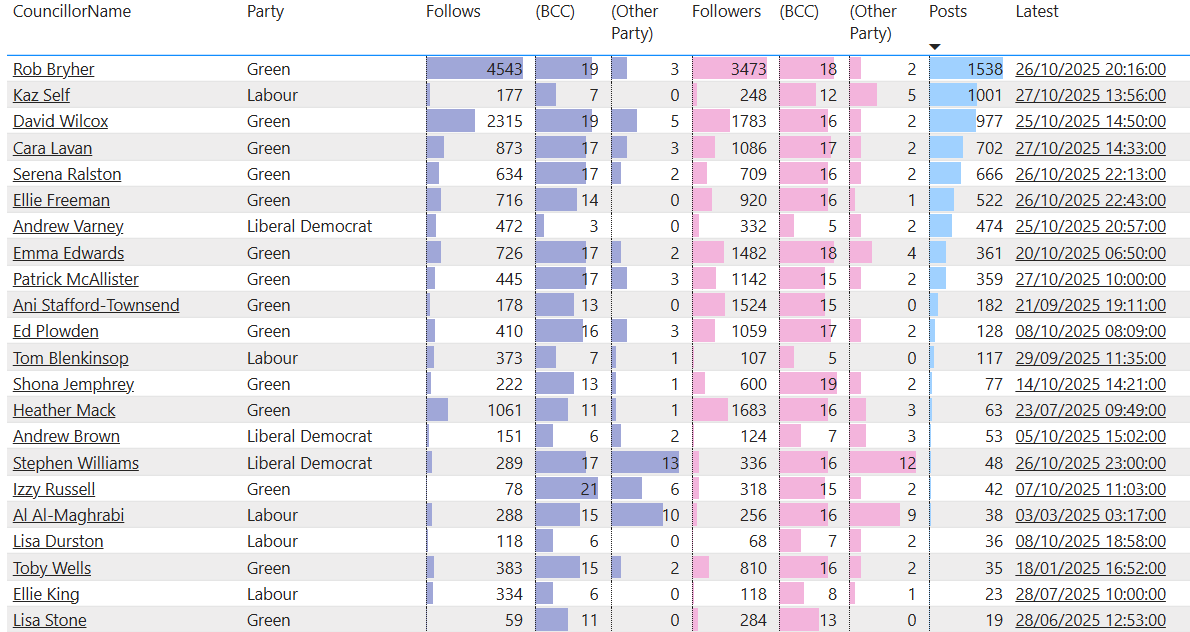
Task: Sort by the Followers column header
Action: click(x=726, y=12)
